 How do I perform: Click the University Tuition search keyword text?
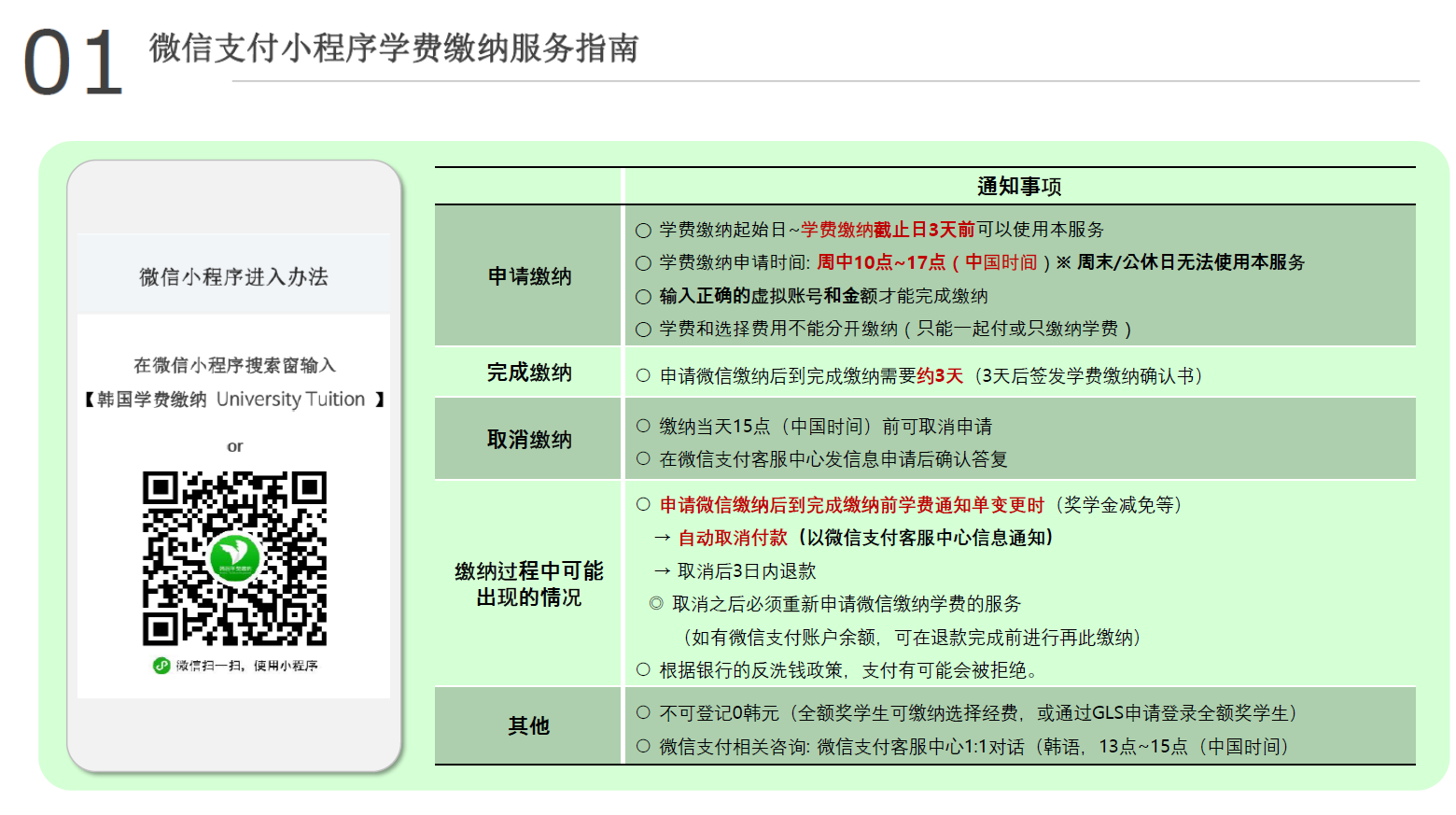click(x=290, y=400)
